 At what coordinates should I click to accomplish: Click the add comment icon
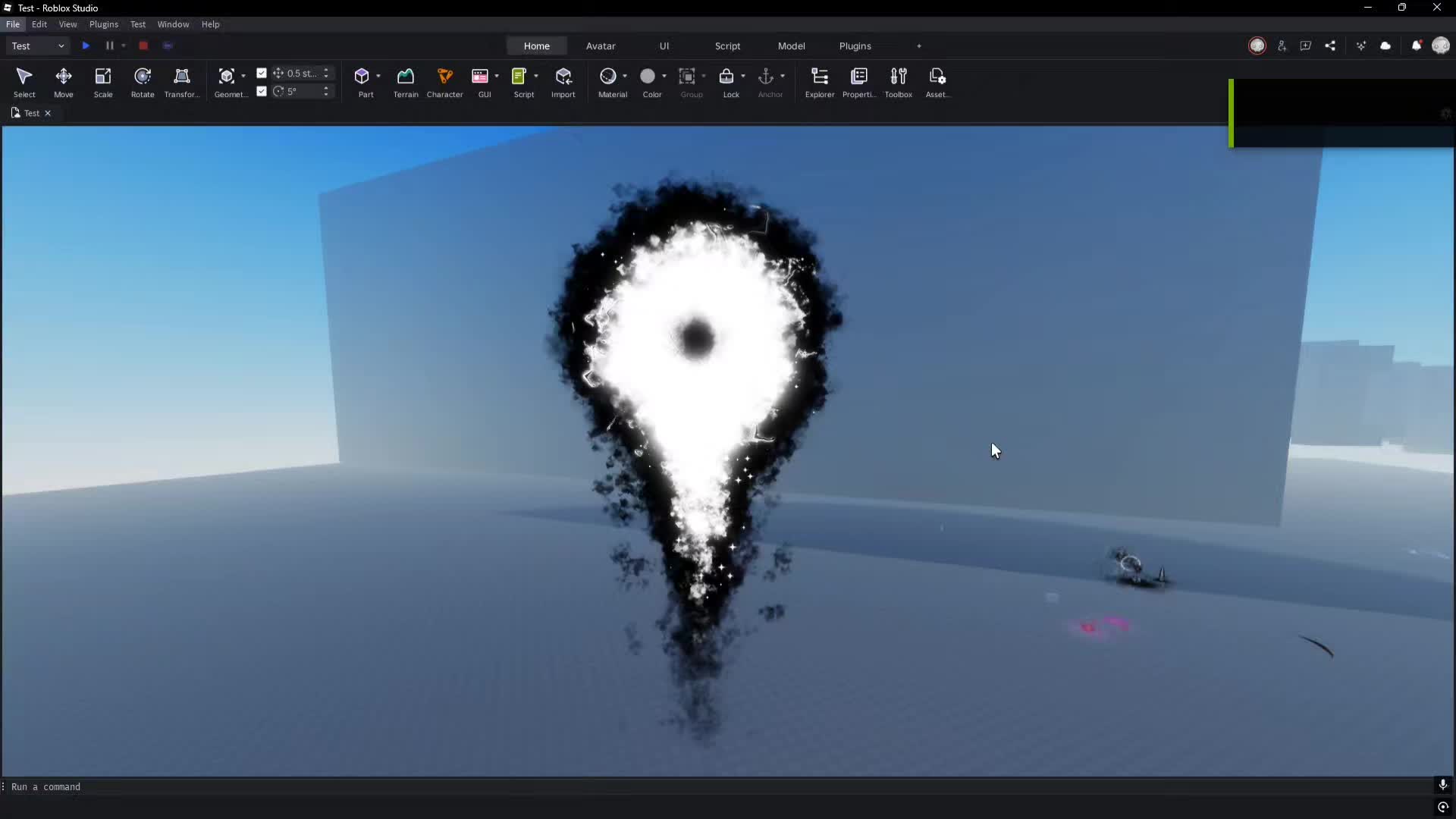(x=1306, y=46)
